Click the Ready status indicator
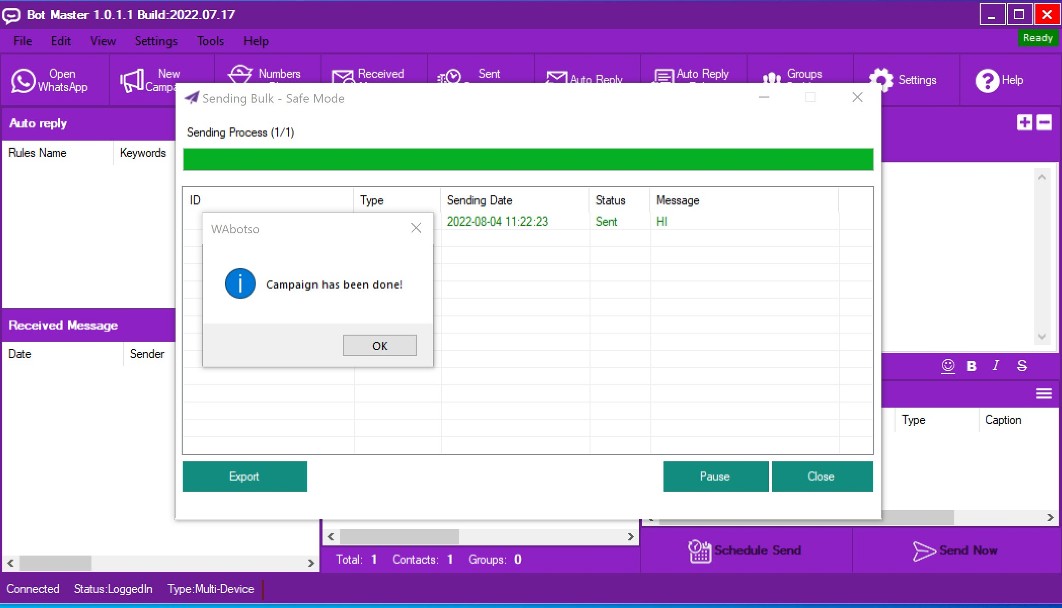This screenshot has width=1062, height=608. pos(1038,38)
